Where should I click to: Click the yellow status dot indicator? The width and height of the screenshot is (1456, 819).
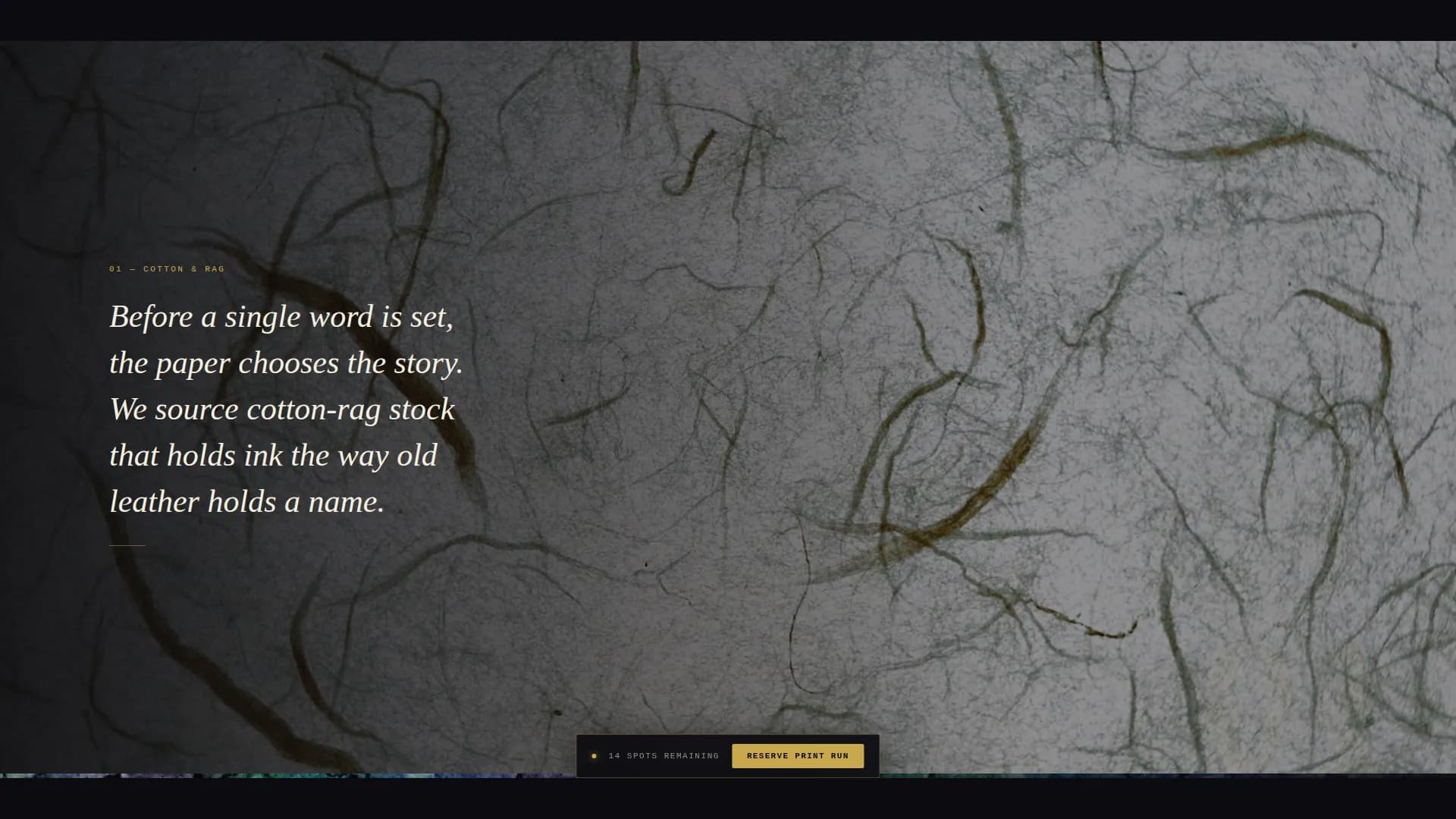click(594, 756)
